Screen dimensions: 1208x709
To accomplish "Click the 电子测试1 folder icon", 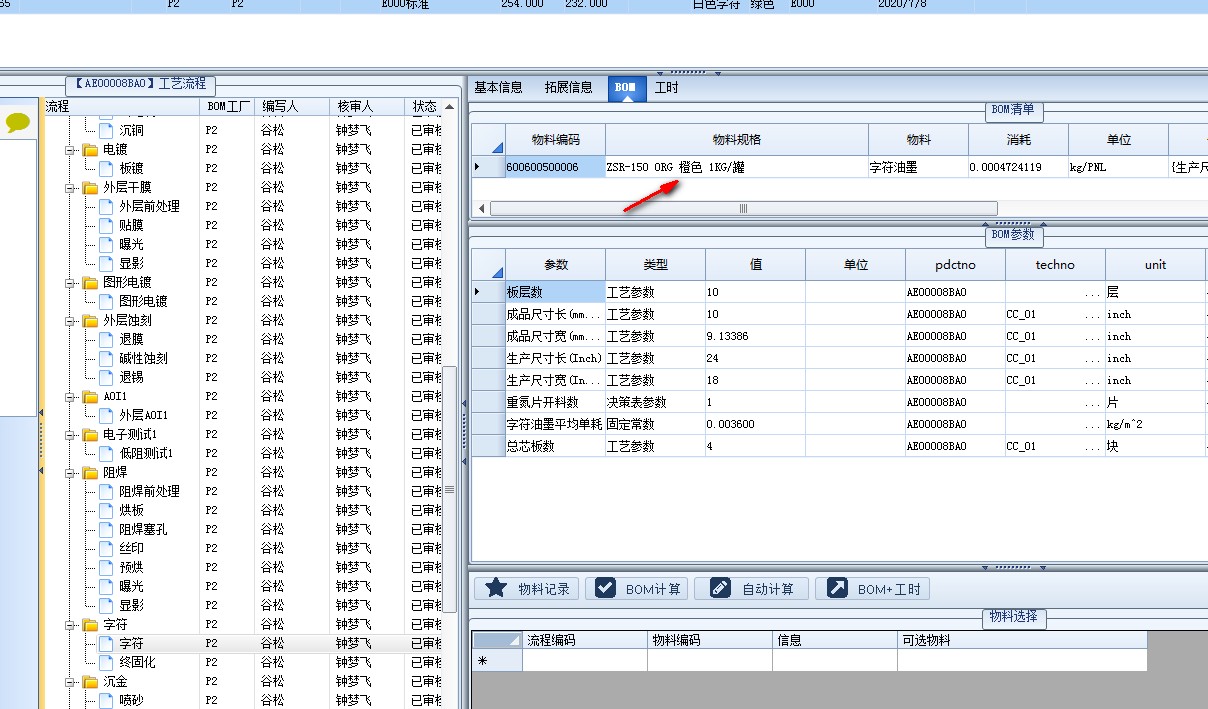I will 91,434.
